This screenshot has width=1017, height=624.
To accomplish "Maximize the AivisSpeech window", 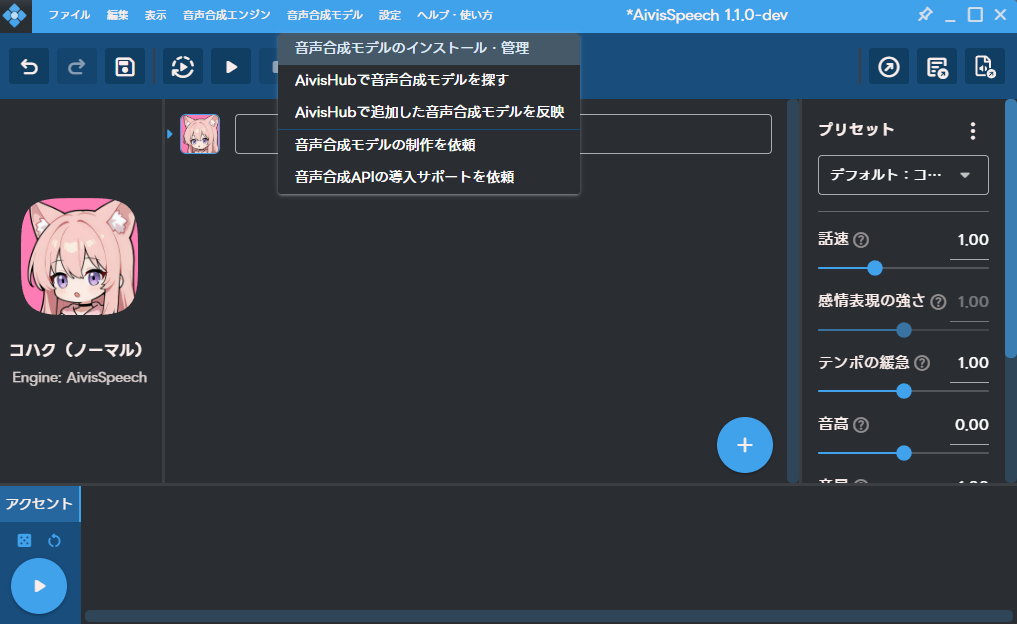I will pos(975,14).
